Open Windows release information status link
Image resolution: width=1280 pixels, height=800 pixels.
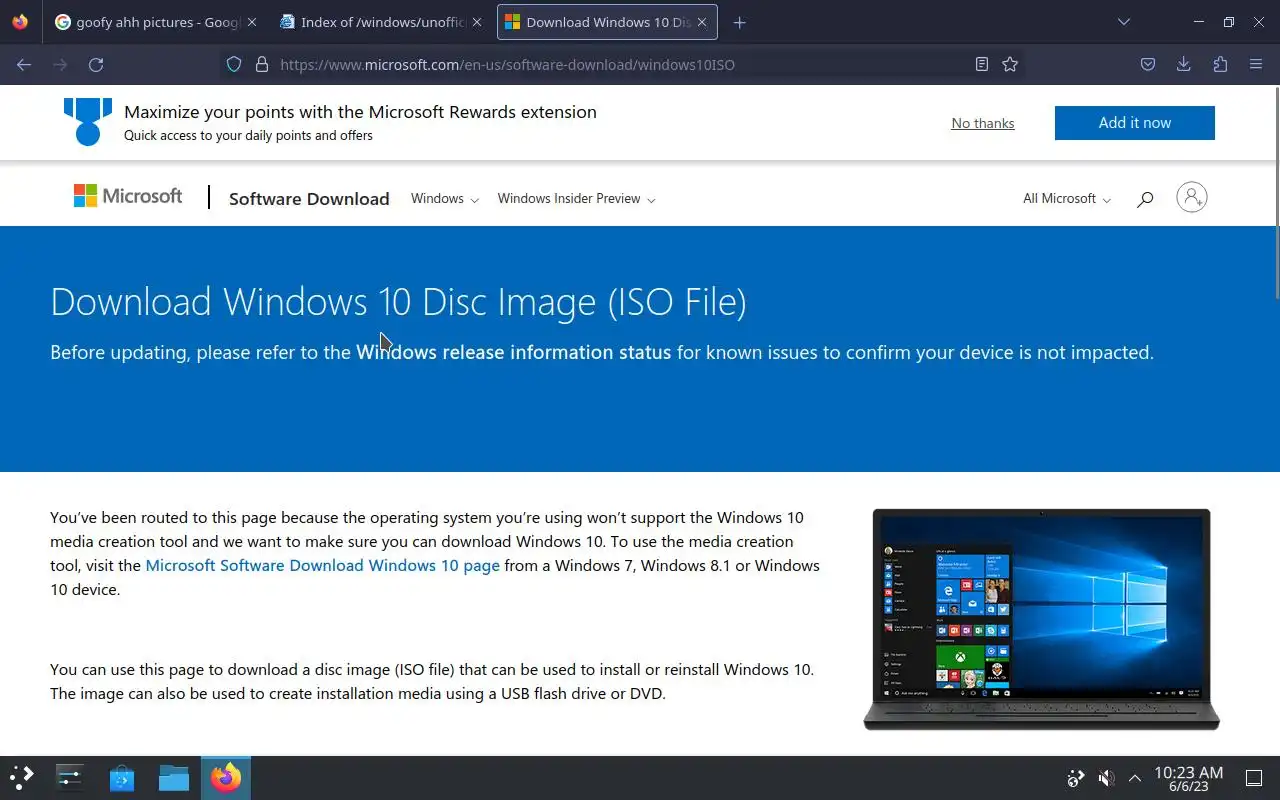513,352
